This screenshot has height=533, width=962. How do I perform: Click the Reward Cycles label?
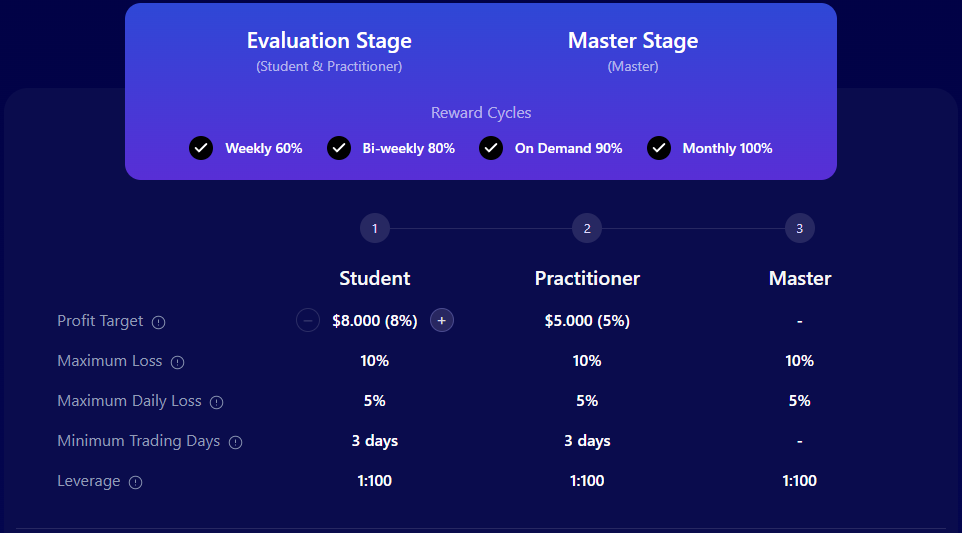[481, 113]
